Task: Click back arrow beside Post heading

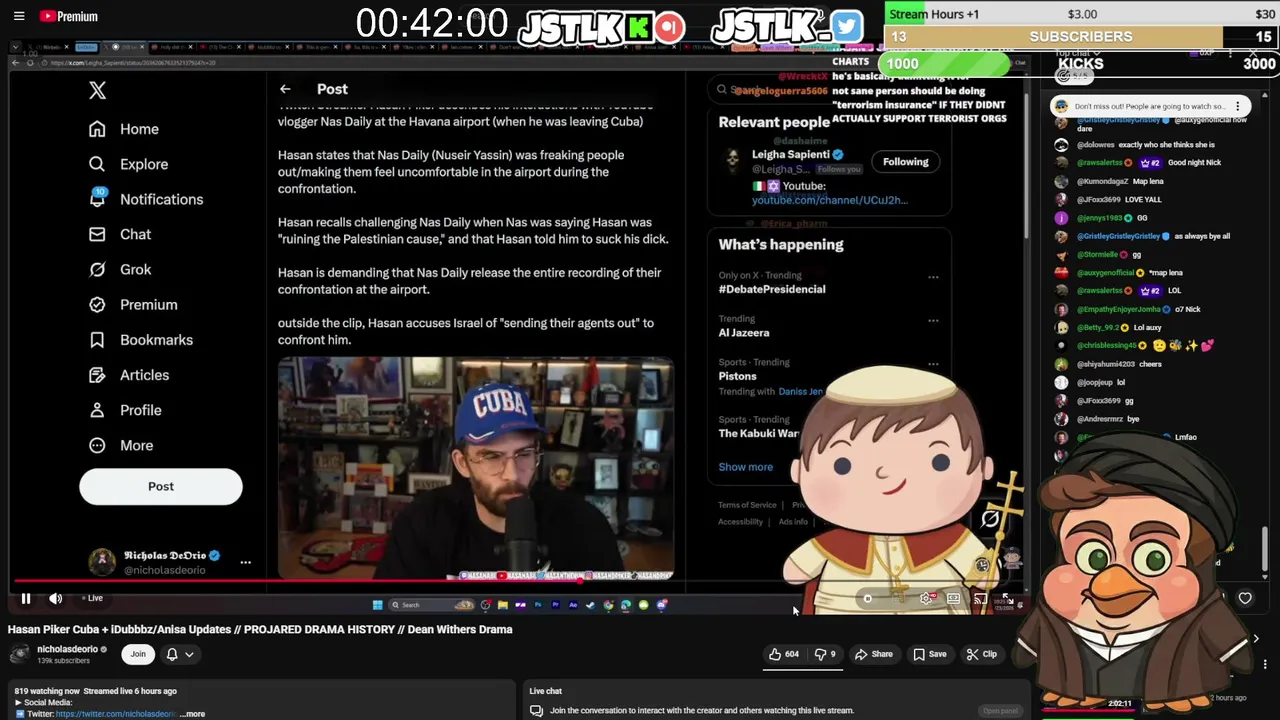Action: coord(285,89)
